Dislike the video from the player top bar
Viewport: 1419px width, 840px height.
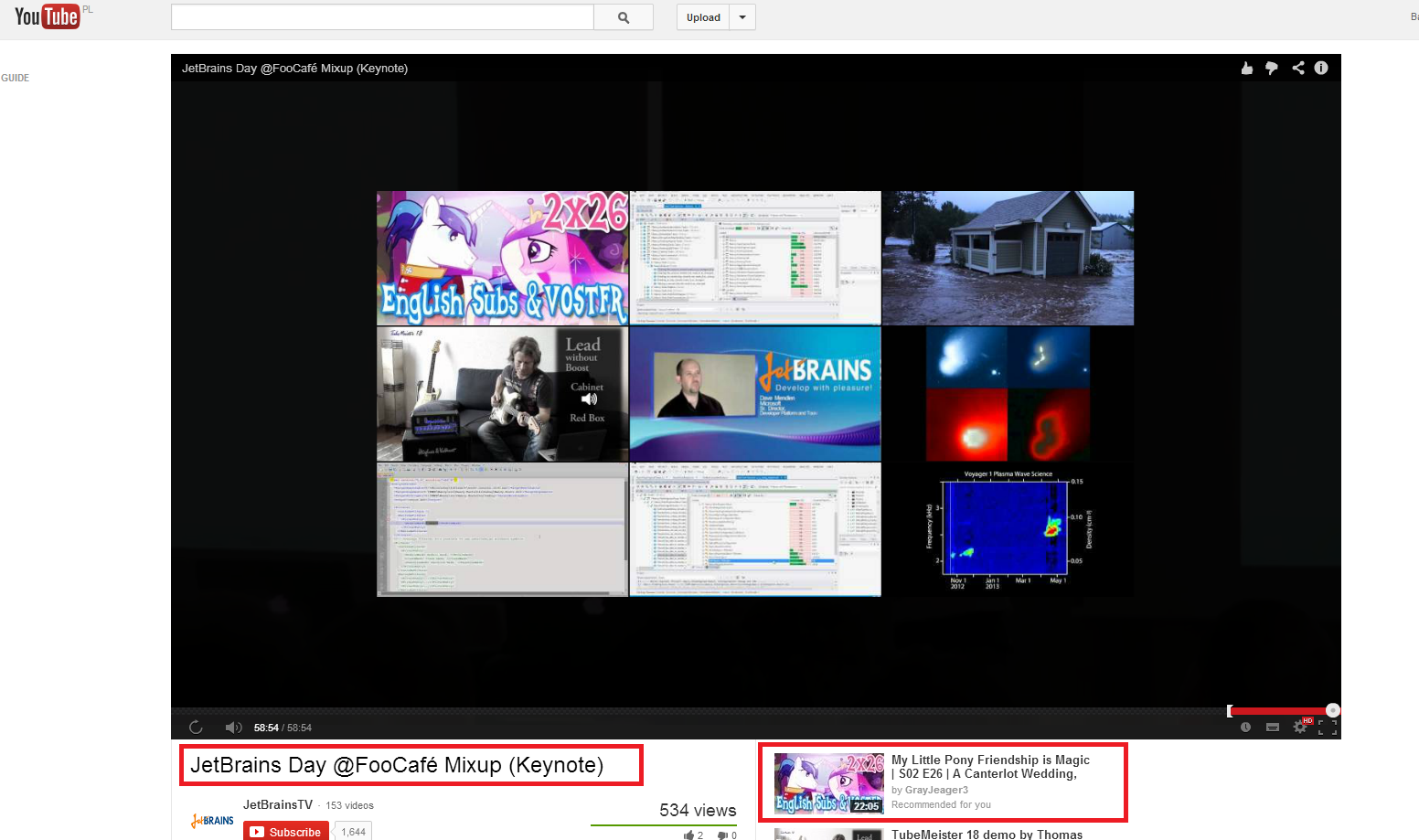tap(1271, 68)
